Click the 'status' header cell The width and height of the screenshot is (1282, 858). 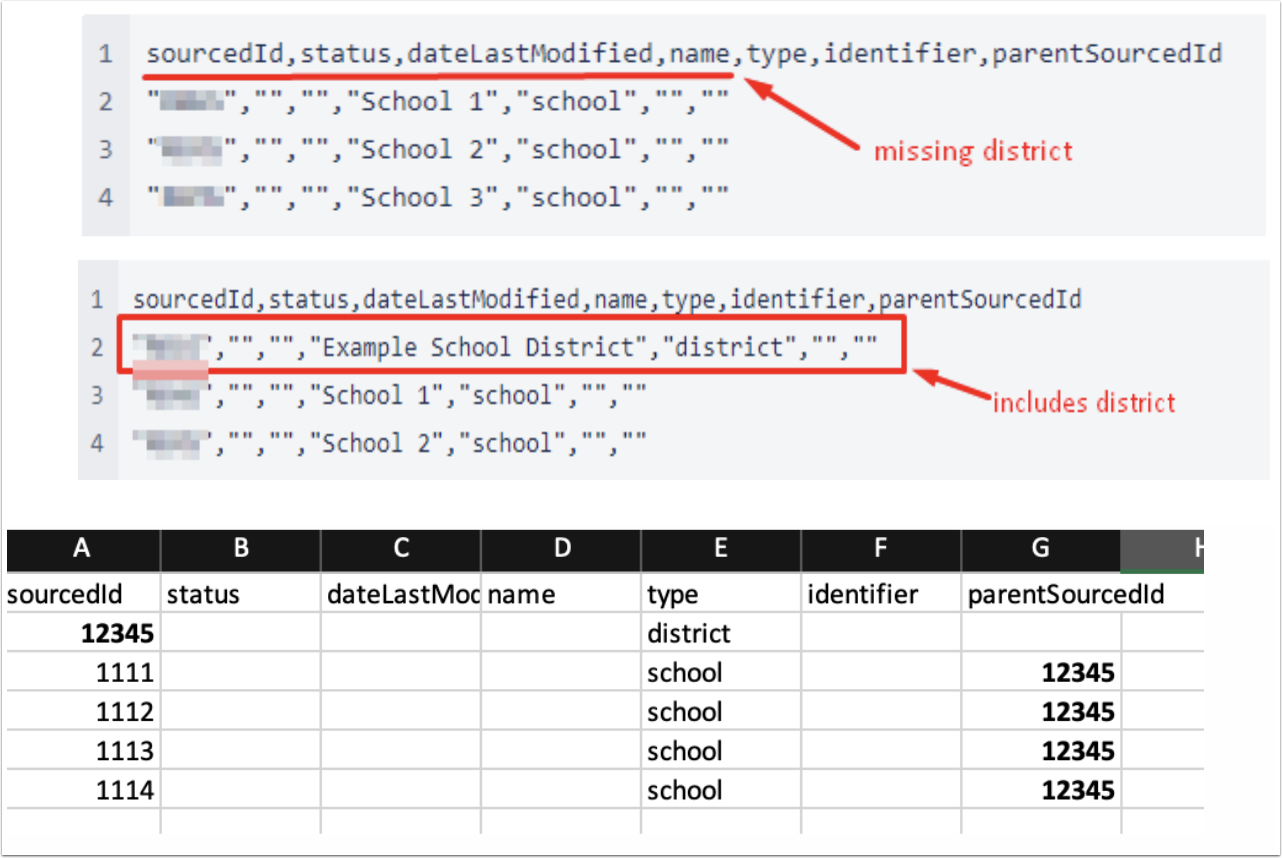pos(241,594)
